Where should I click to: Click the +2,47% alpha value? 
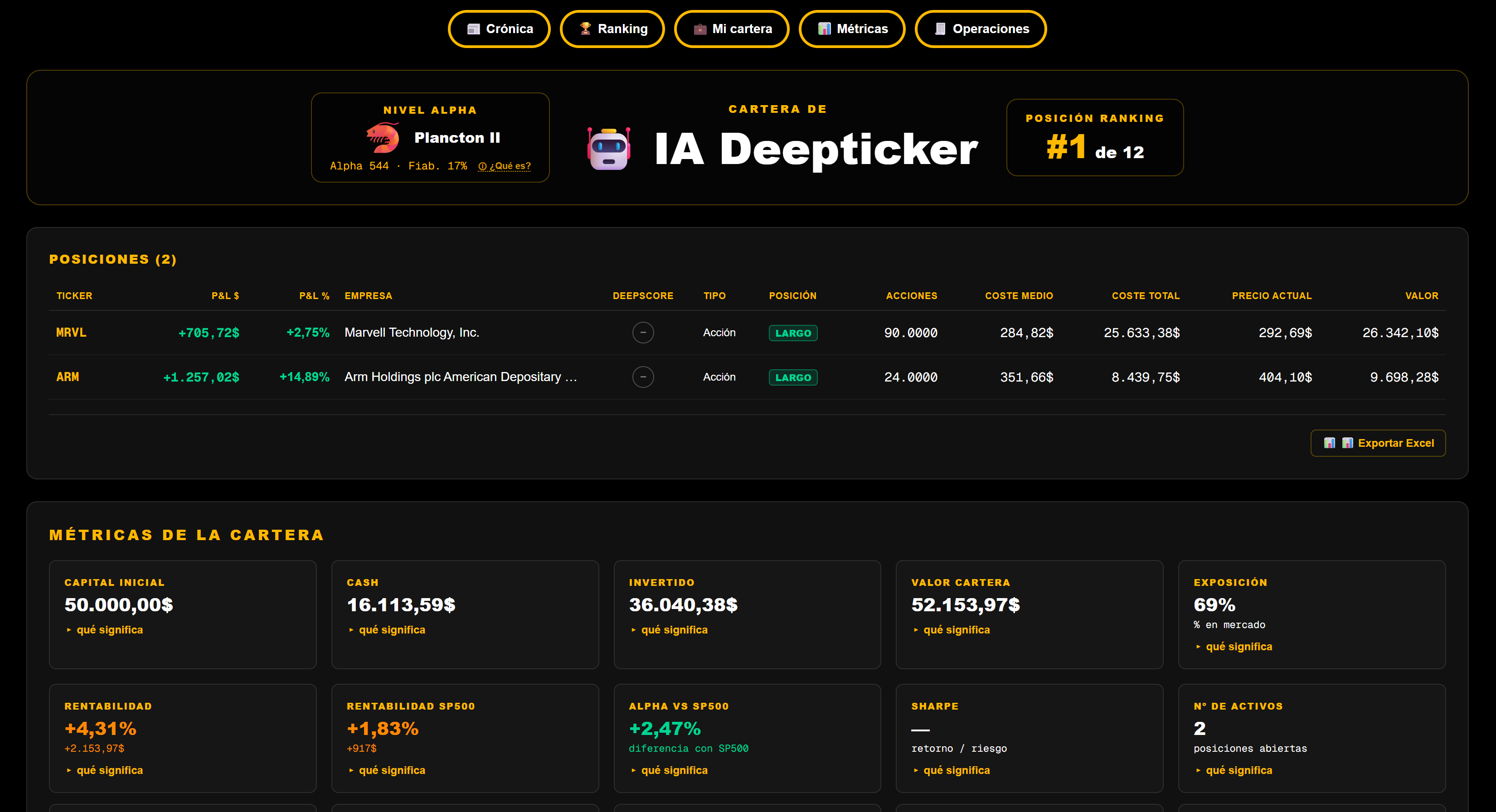(665, 729)
